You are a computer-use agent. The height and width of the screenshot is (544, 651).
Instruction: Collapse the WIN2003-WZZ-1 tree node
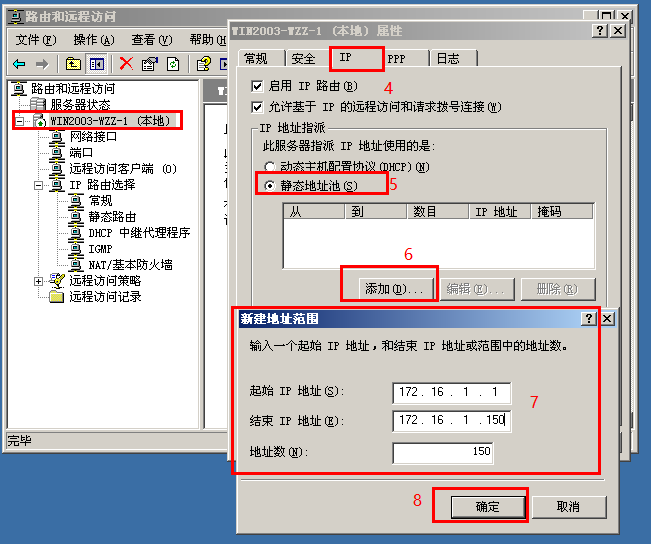click(20, 121)
